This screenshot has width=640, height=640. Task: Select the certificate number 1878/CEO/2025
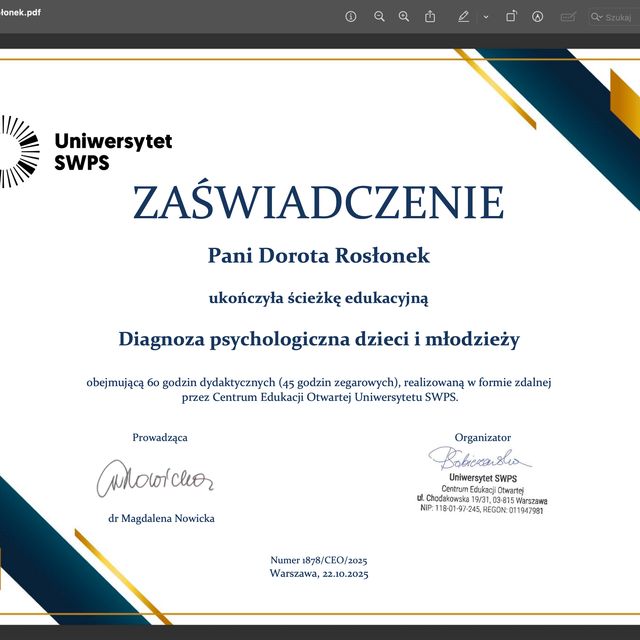tap(319, 560)
